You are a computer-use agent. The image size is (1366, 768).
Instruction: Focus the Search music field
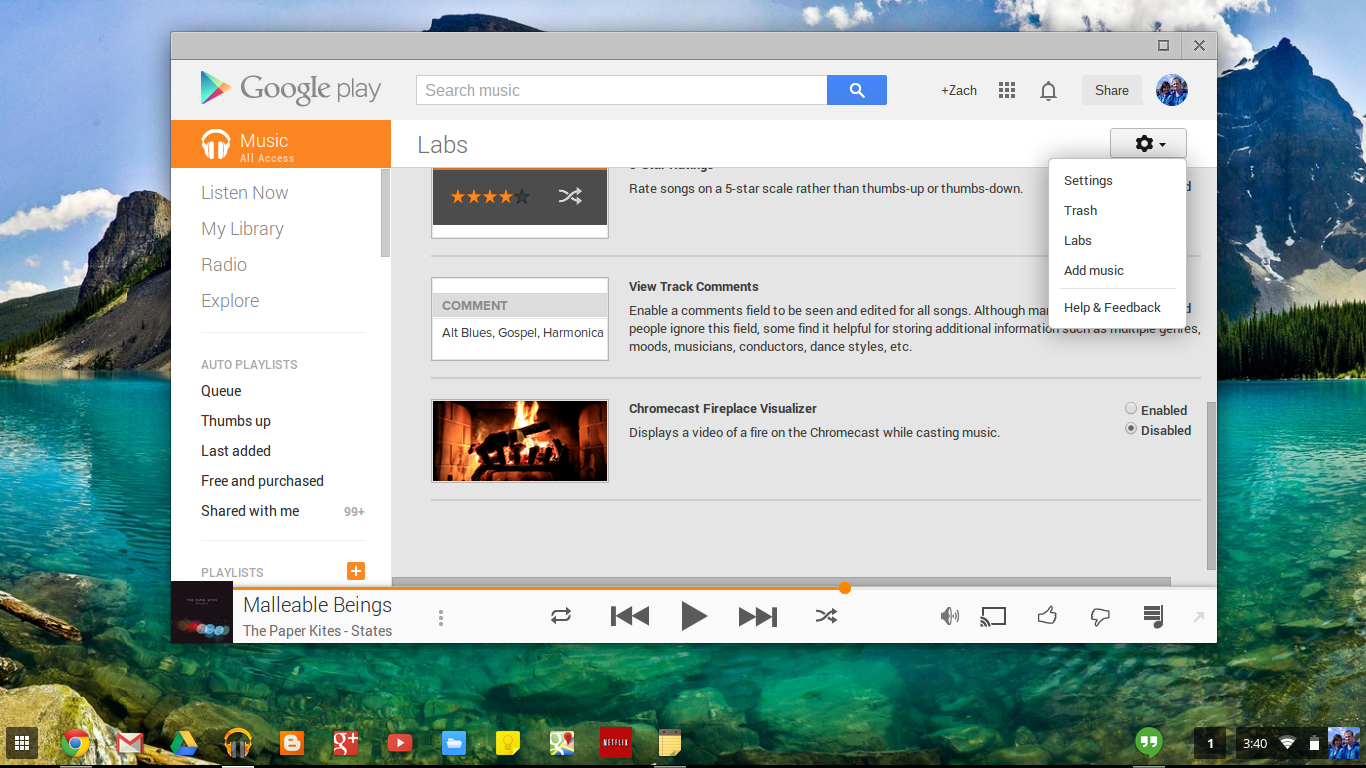click(x=622, y=90)
